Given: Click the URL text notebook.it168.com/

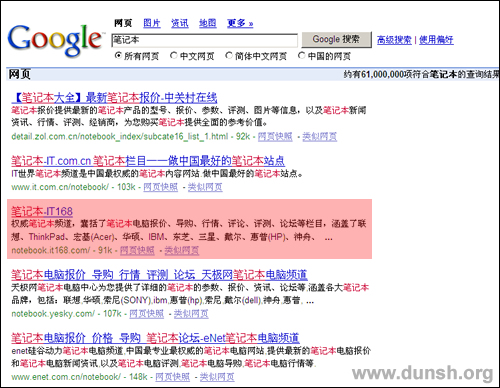Looking at the screenshot, I should 51,250.
